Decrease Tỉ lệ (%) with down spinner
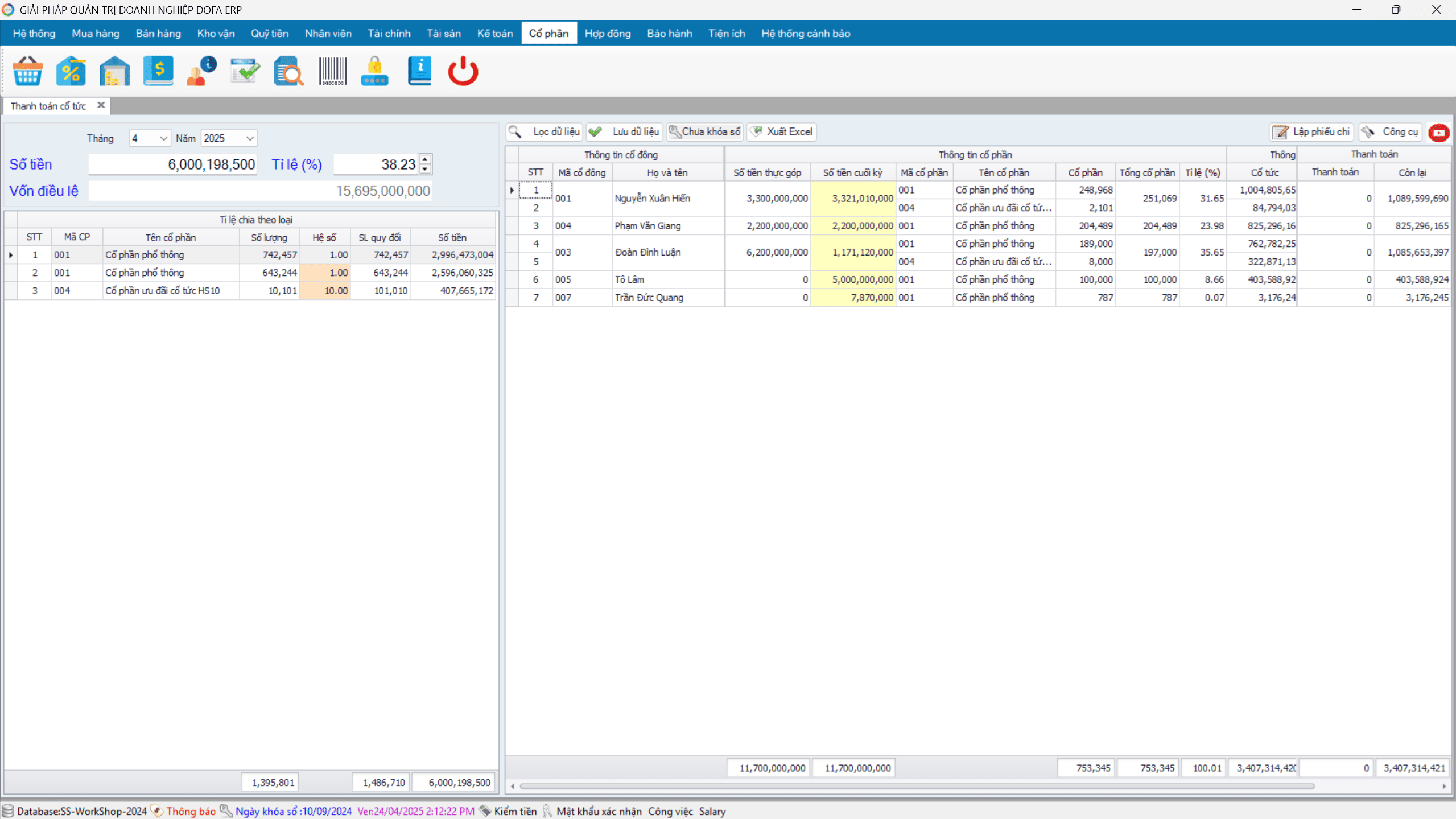1456x819 pixels. tap(425, 169)
